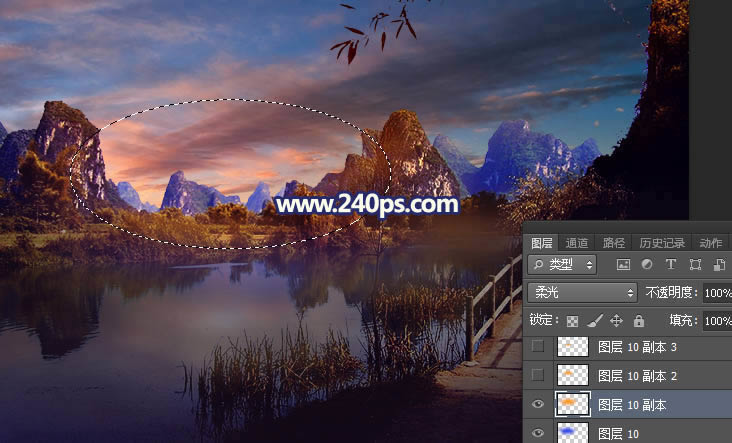
Task: Lock image pixels brush icon
Action: (594, 321)
